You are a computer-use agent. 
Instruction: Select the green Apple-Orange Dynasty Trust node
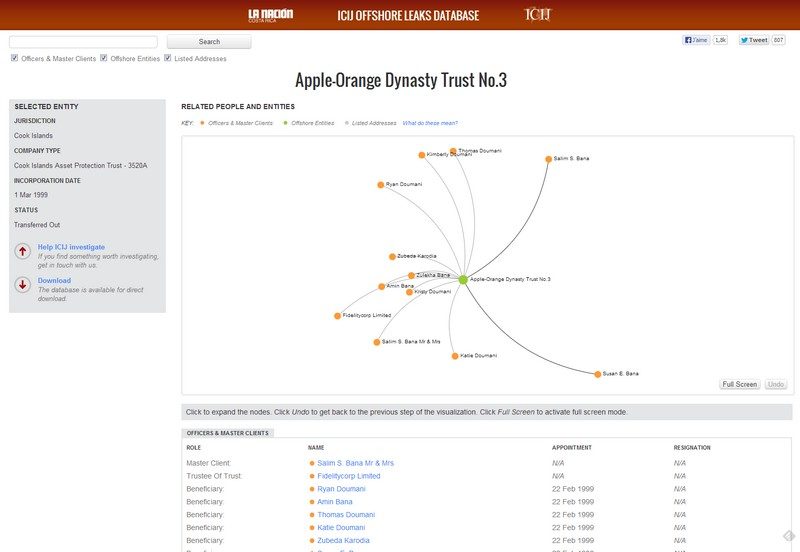(463, 280)
